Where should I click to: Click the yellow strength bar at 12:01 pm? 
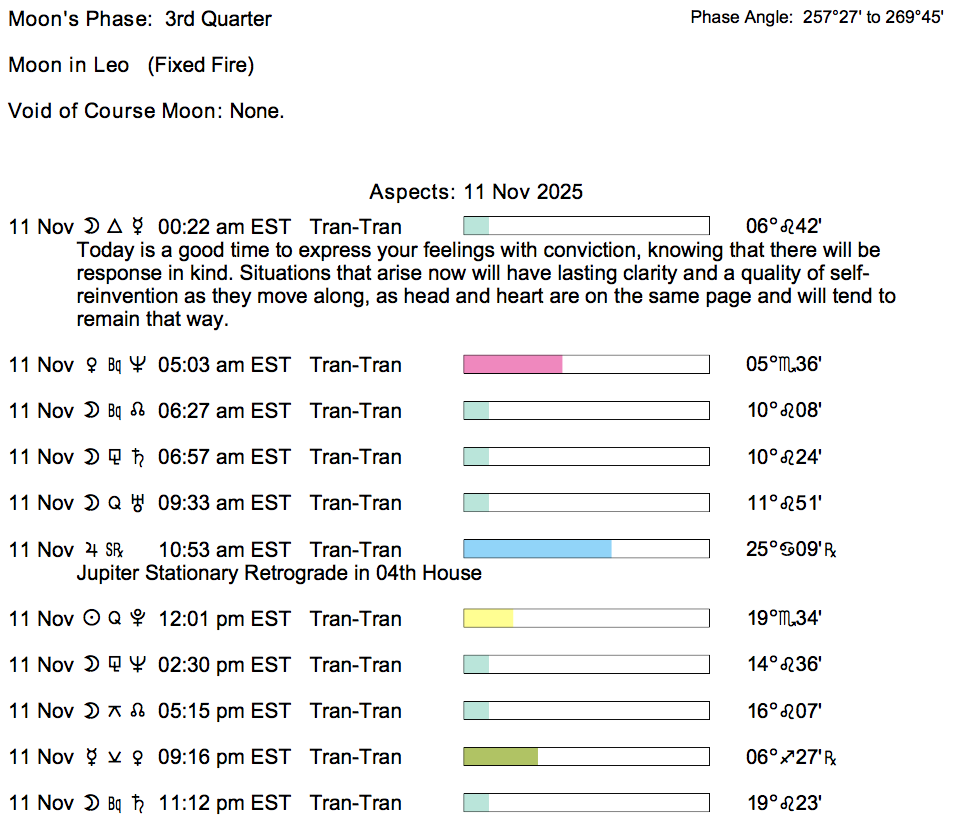[x=488, y=619]
